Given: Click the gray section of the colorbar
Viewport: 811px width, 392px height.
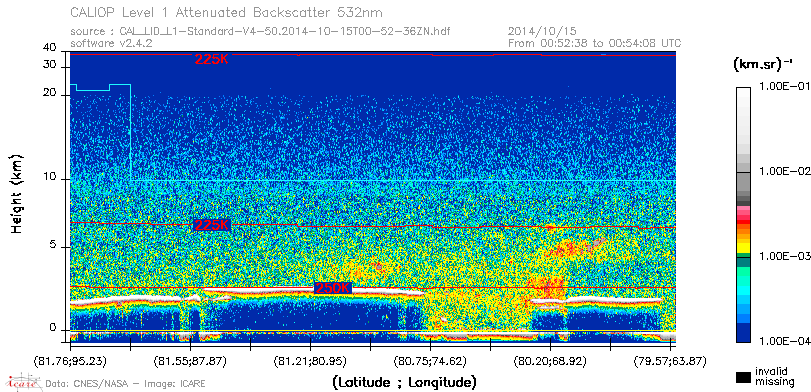Looking at the screenshot, I should click(743, 181).
